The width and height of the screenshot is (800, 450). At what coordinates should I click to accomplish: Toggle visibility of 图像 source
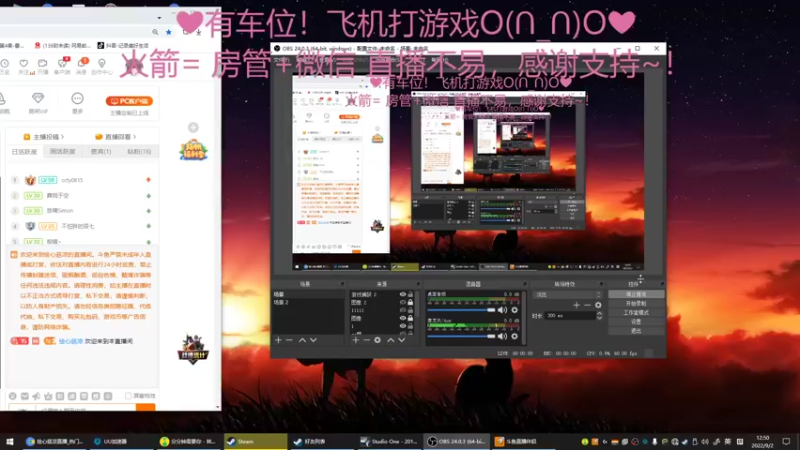point(403,318)
